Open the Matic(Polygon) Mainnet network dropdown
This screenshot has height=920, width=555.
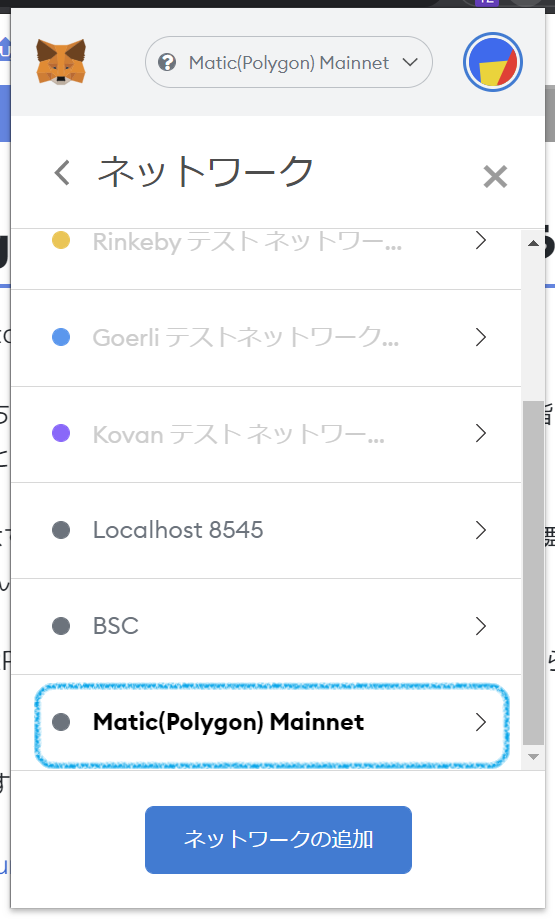tap(289, 62)
